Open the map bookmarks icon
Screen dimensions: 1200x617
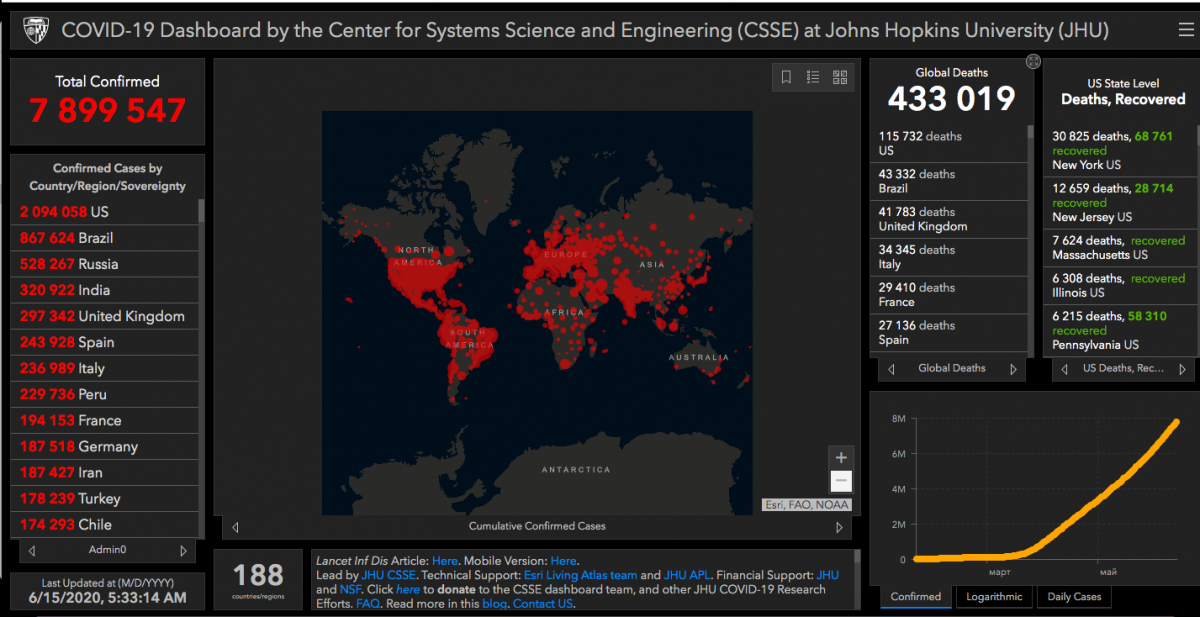(x=787, y=77)
